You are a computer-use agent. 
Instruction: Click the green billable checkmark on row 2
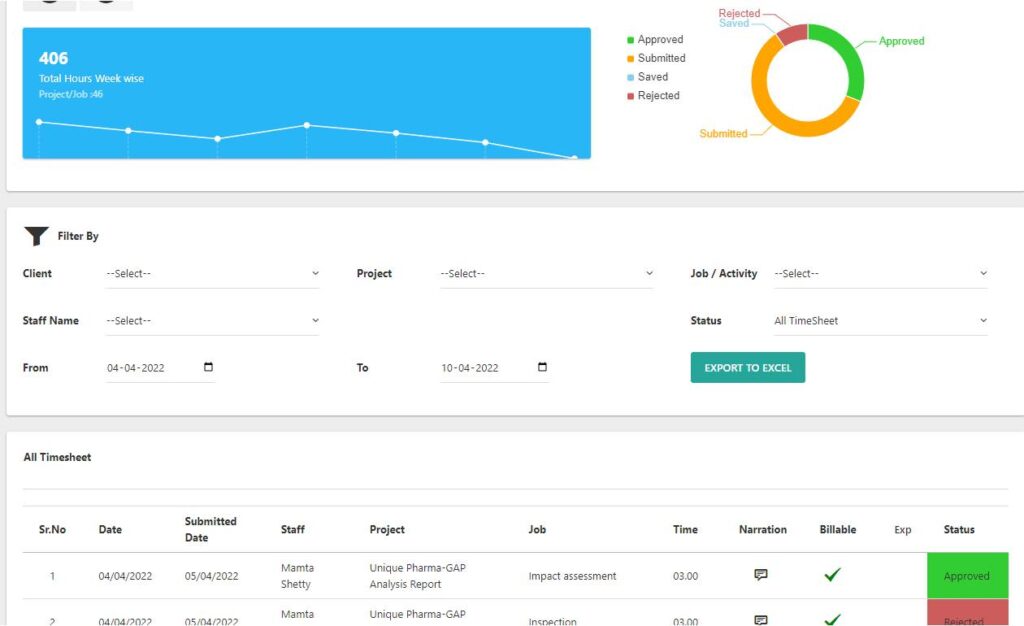(831, 617)
